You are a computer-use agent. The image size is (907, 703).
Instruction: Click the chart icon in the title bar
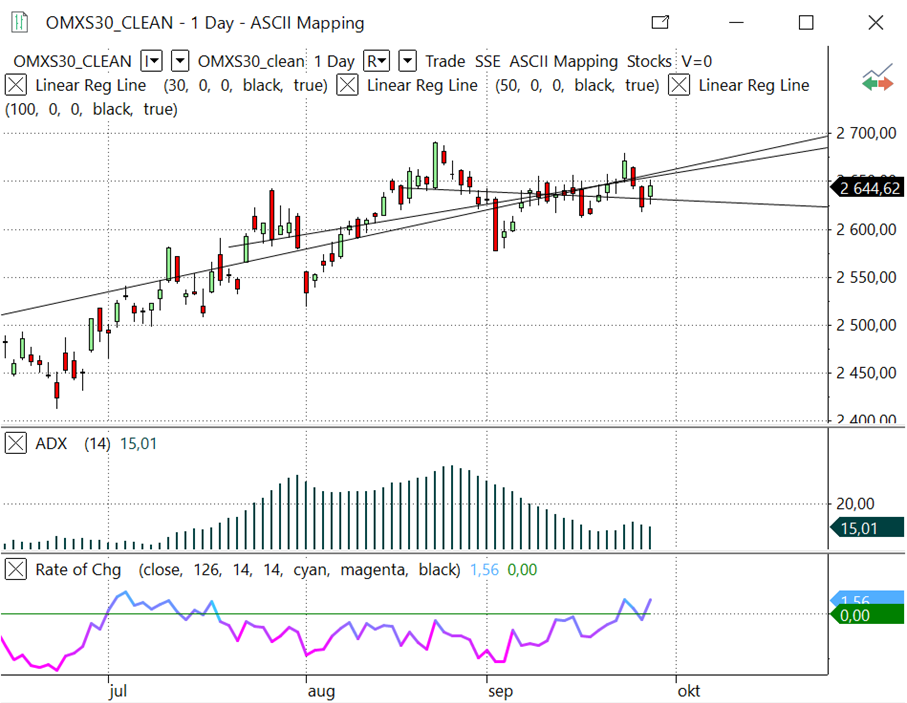point(16,23)
